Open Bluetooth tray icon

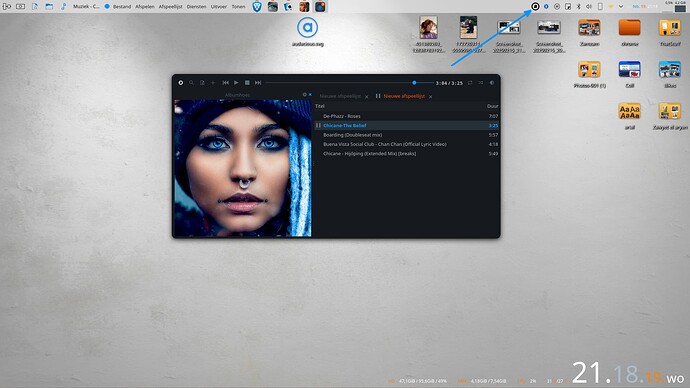coord(579,7)
